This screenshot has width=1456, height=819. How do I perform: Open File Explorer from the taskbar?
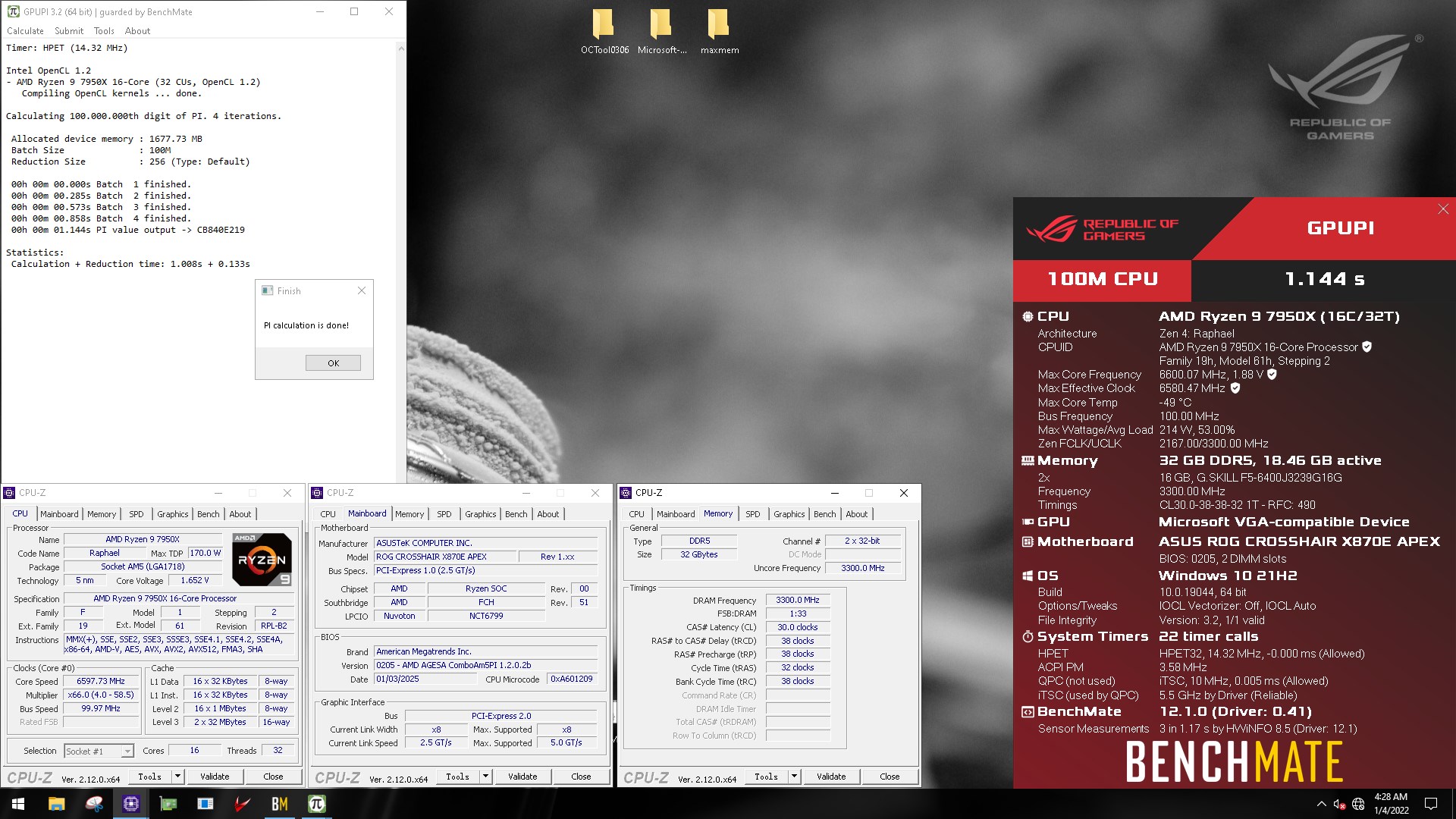(x=56, y=804)
